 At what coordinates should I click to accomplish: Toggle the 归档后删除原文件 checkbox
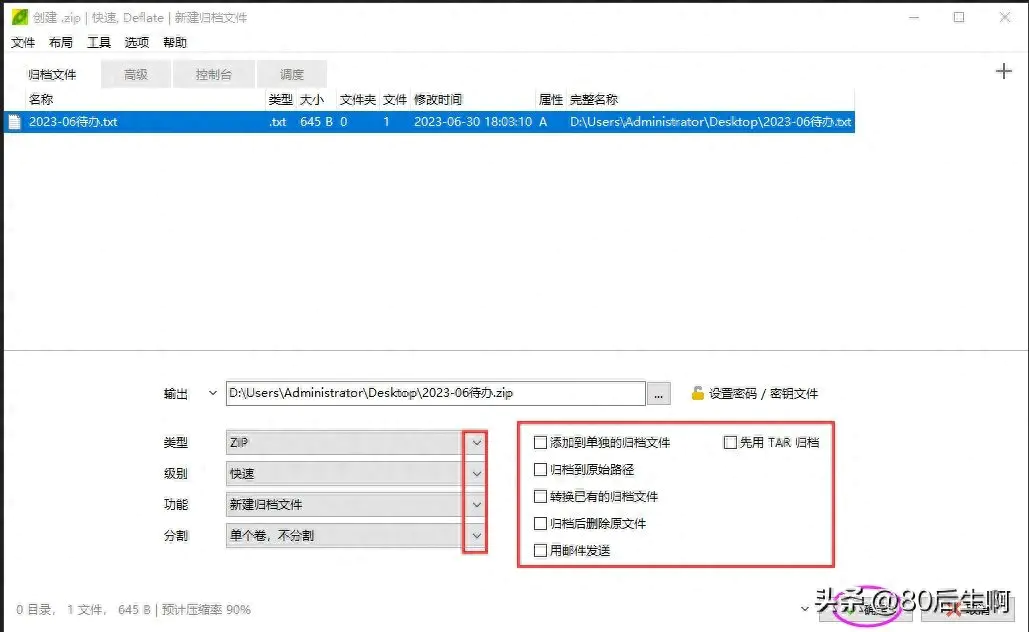click(x=541, y=523)
